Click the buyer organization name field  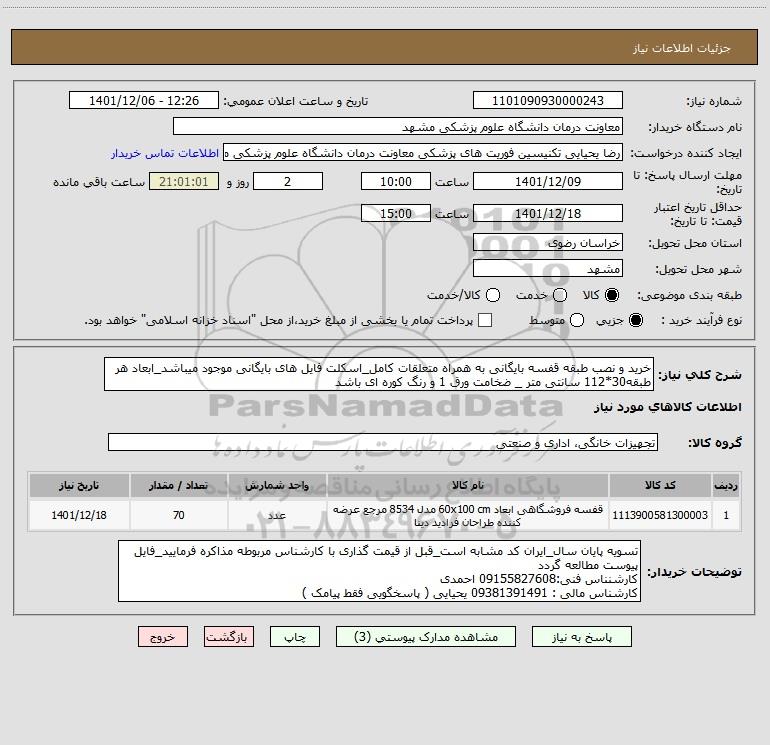pyautogui.click(x=398, y=126)
